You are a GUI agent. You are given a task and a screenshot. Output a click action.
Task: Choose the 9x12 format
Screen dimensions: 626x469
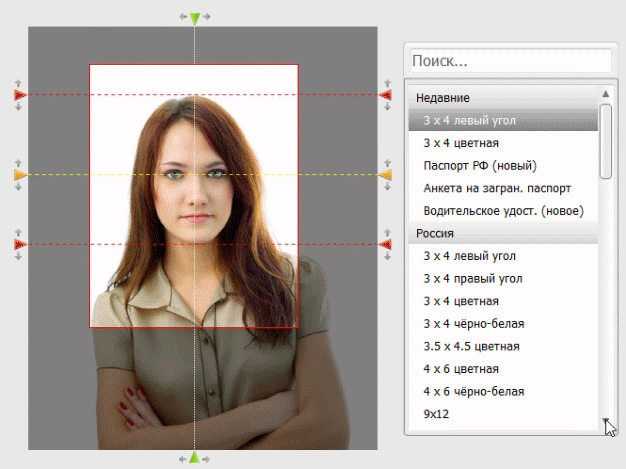503,414
